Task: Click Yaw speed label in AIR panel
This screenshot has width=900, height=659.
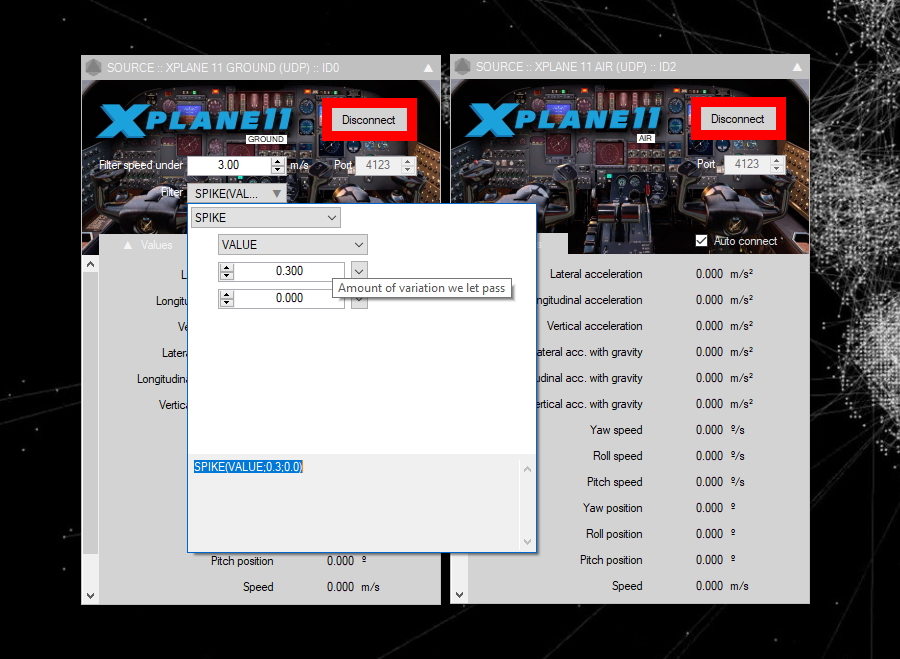Action: pos(616,430)
